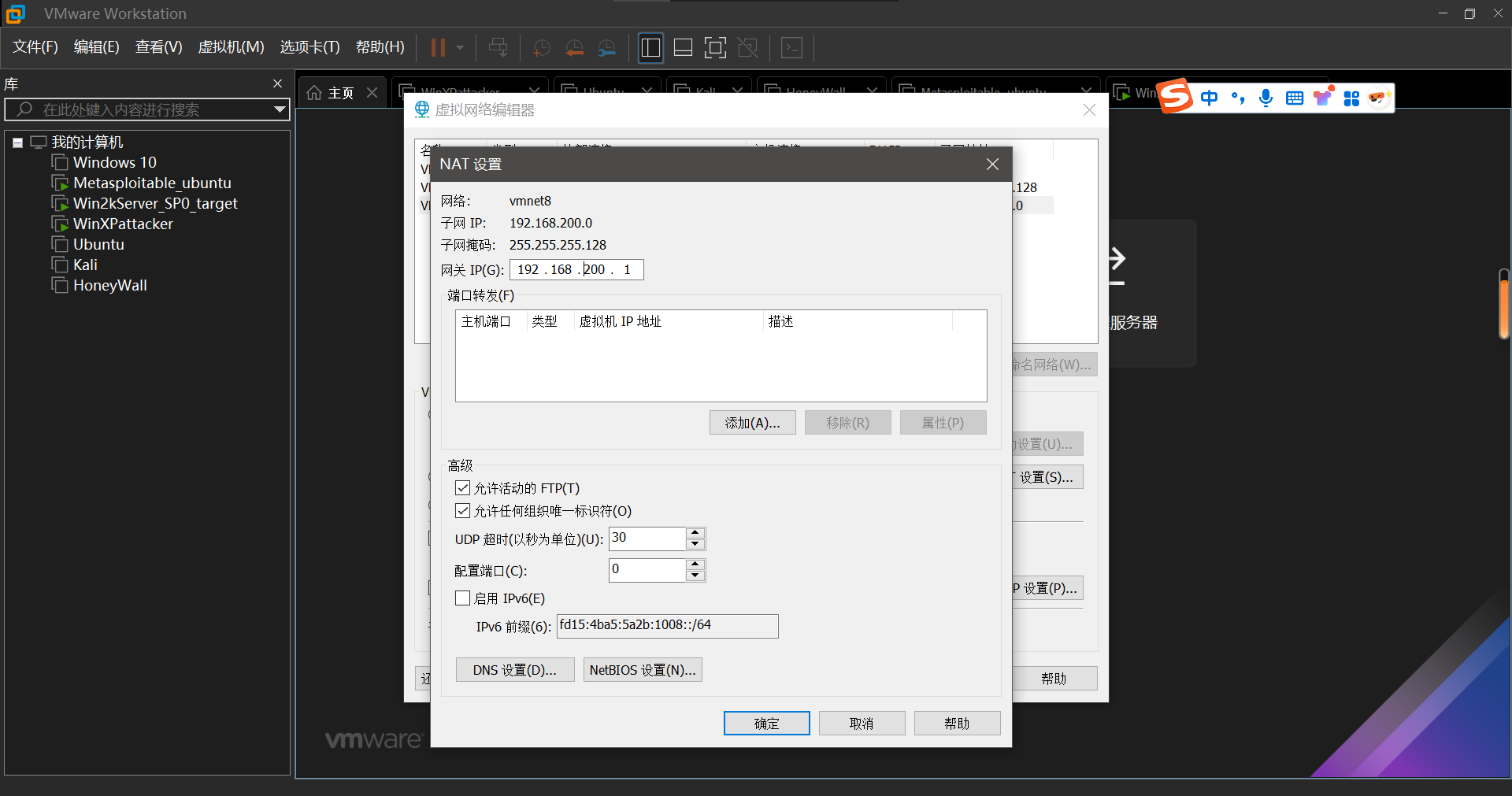Toggle 允许活动的 FTP checkbox
This screenshot has width=1512, height=796.
point(463,488)
